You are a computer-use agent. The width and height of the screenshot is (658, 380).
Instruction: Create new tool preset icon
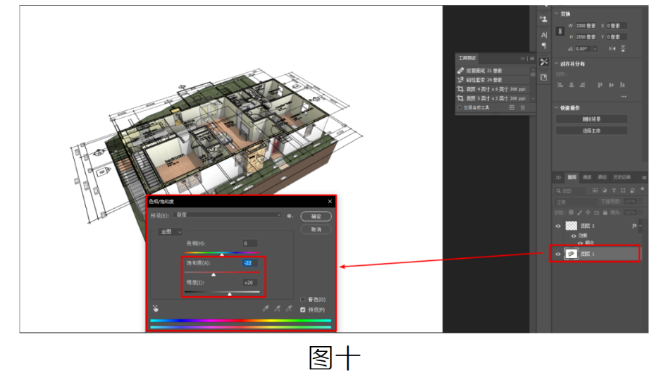[x=512, y=107]
